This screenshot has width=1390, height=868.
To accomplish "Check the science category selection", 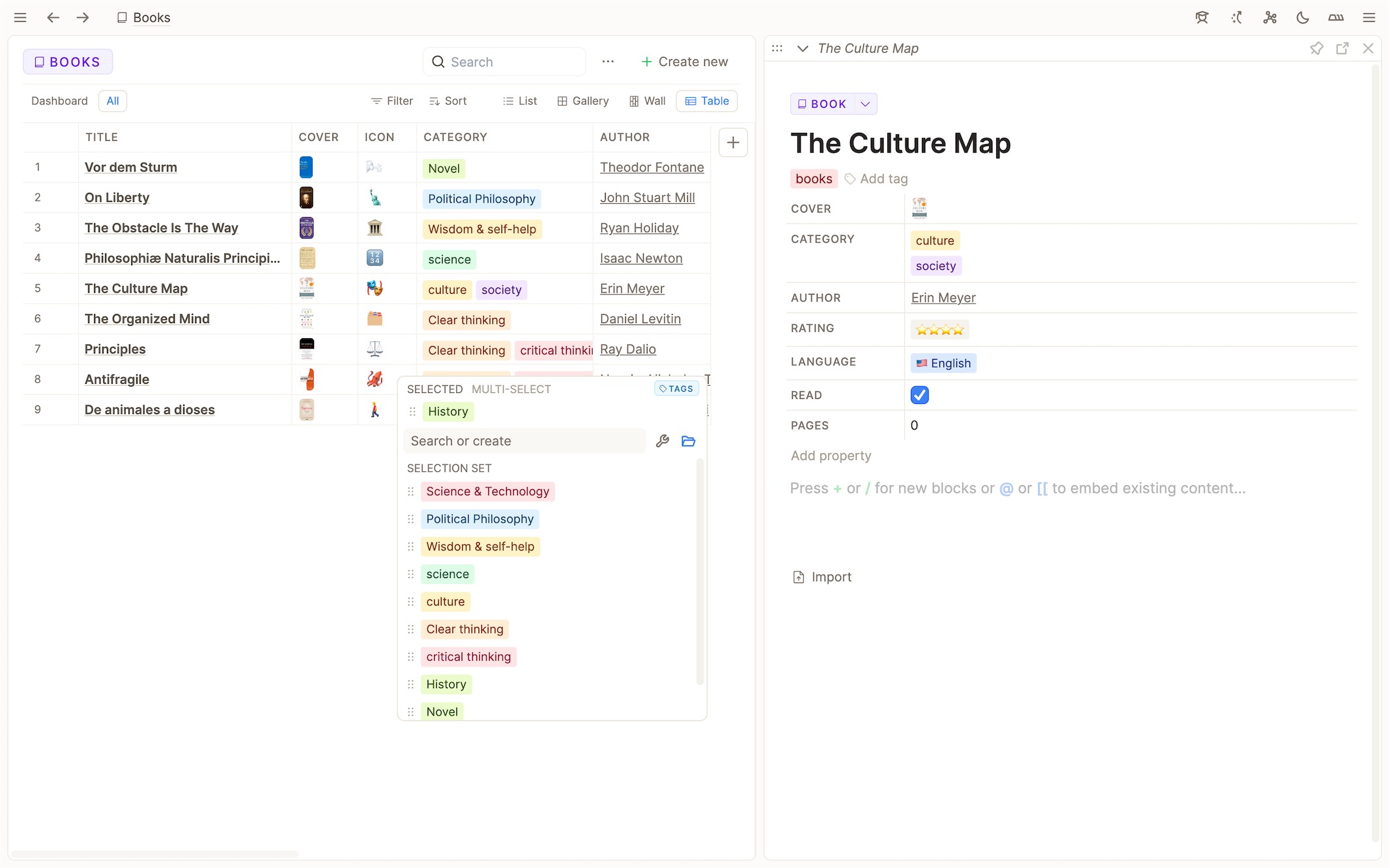I will (447, 574).
